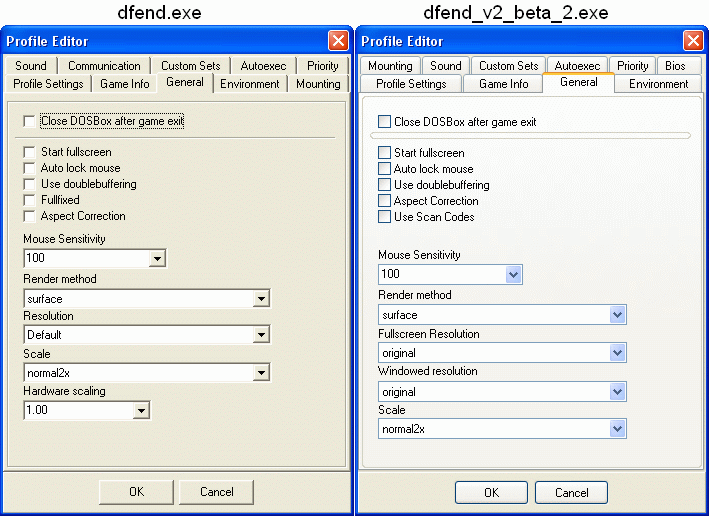
Task: Click Cancel in left dfend.exe window
Action: (x=217, y=492)
